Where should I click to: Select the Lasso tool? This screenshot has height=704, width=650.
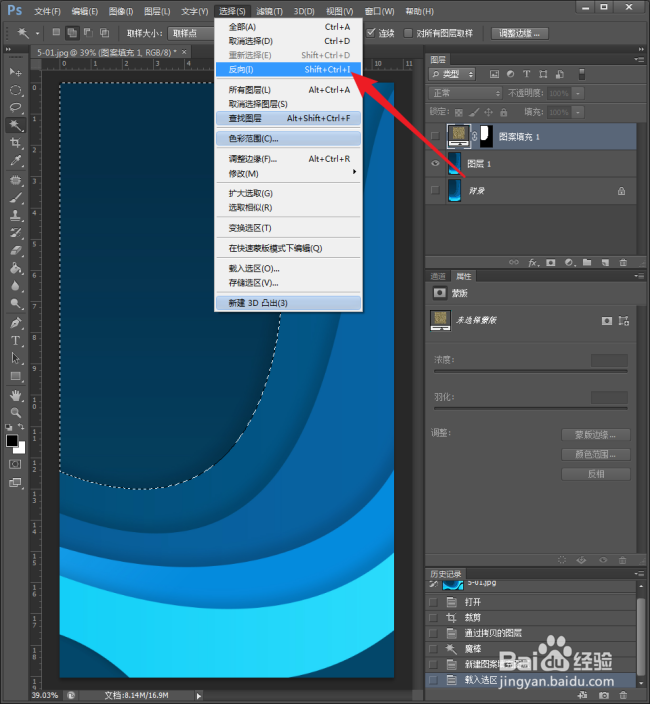[15, 107]
